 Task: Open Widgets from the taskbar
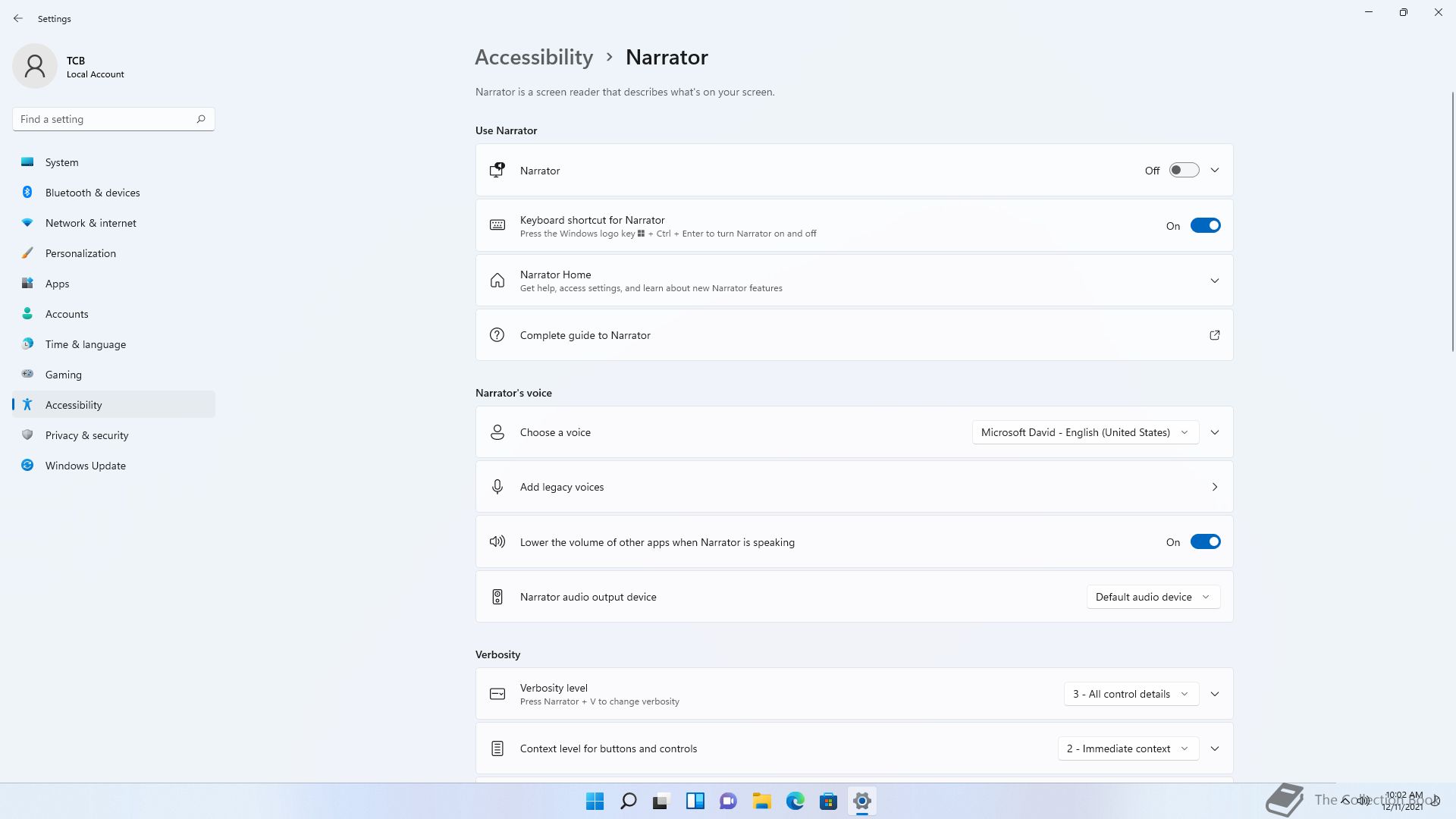pyautogui.click(x=695, y=801)
